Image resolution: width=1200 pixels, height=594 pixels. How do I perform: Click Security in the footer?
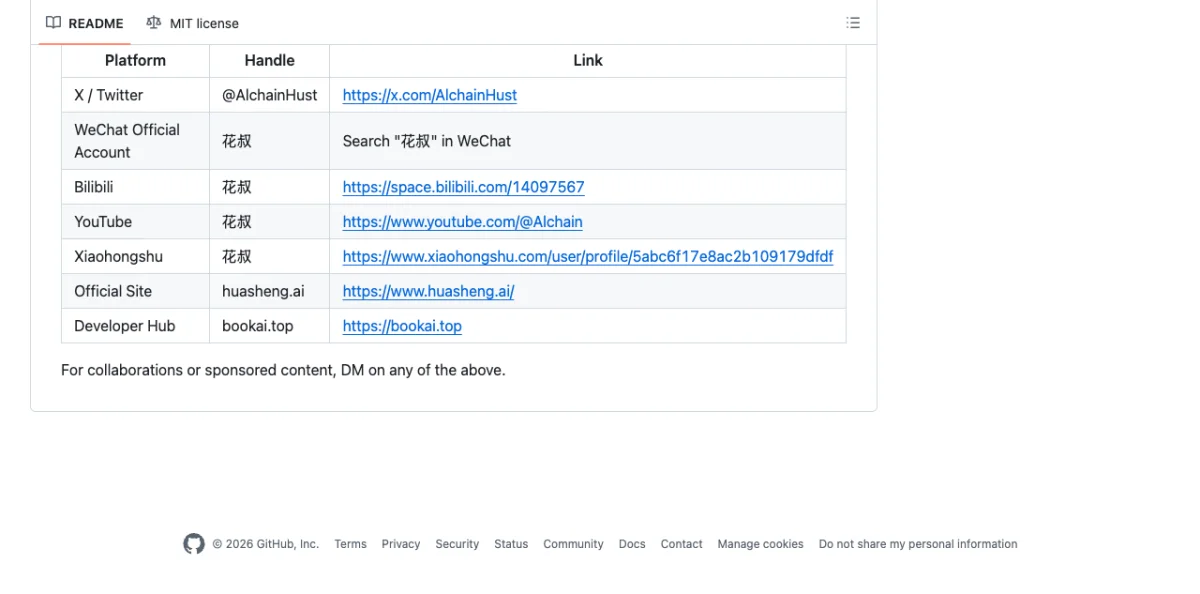(457, 544)
